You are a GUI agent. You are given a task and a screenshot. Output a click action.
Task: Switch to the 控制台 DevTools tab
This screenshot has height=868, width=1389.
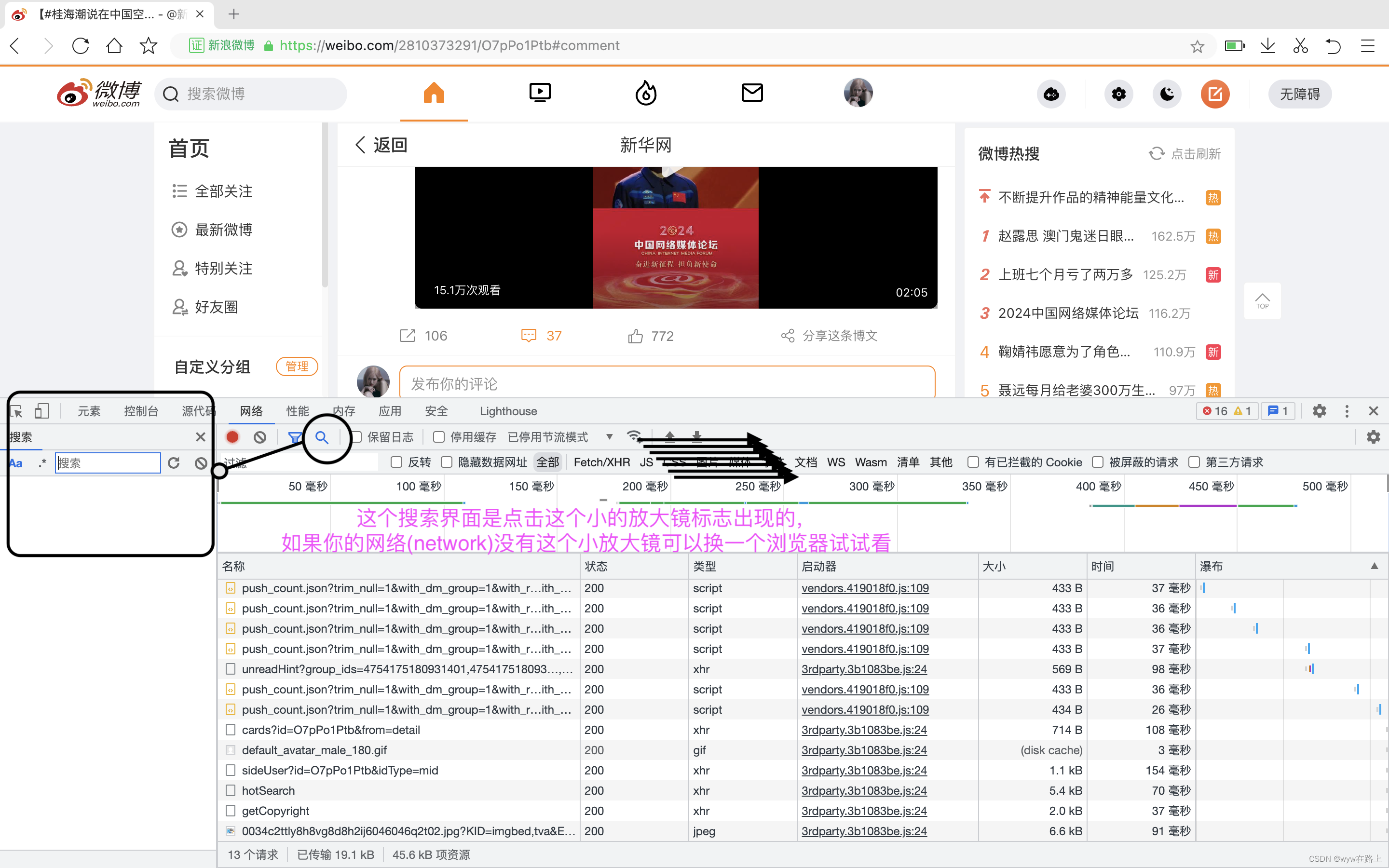coord(141,411)
